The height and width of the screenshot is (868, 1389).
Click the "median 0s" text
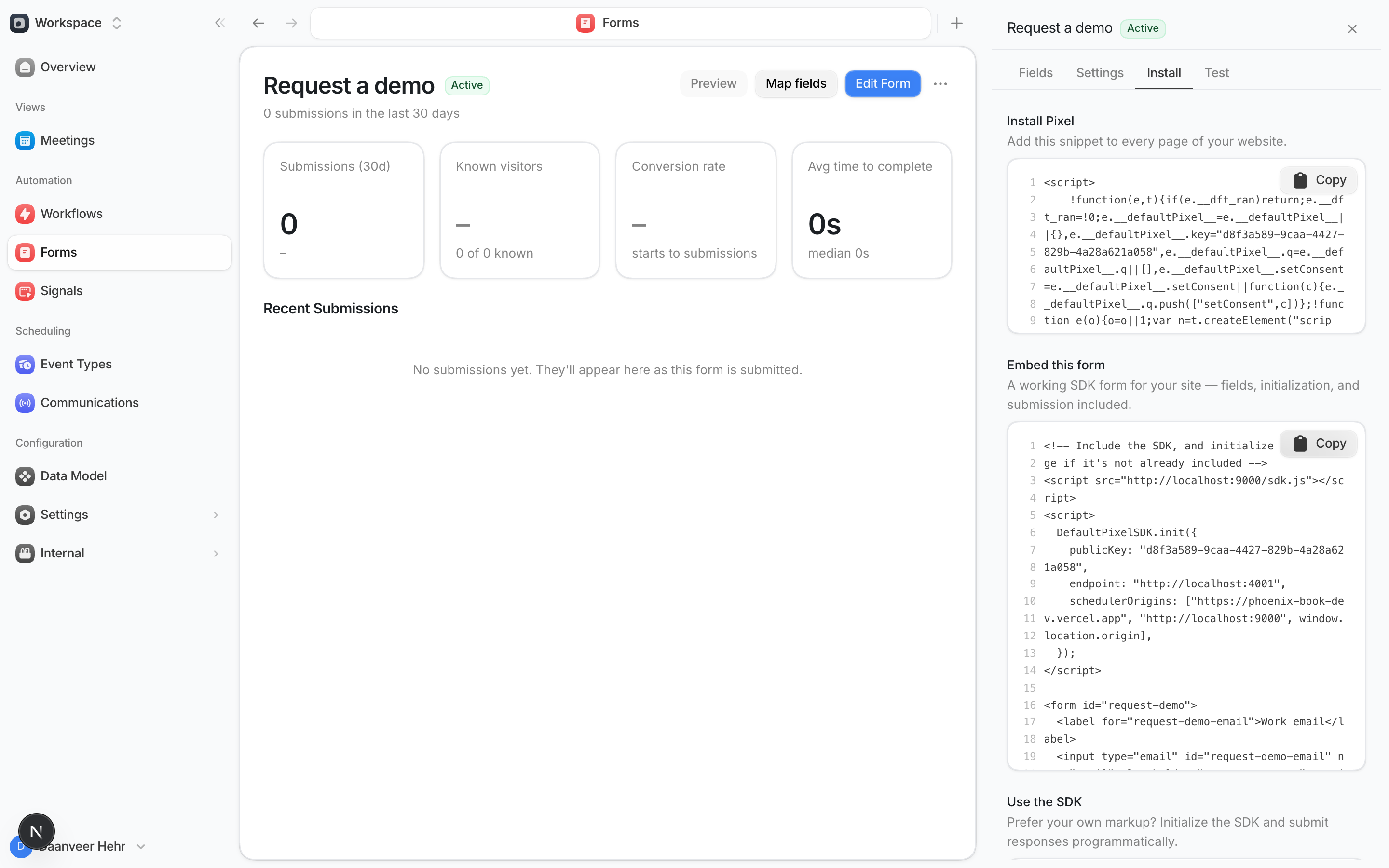(x=838, y=253)
